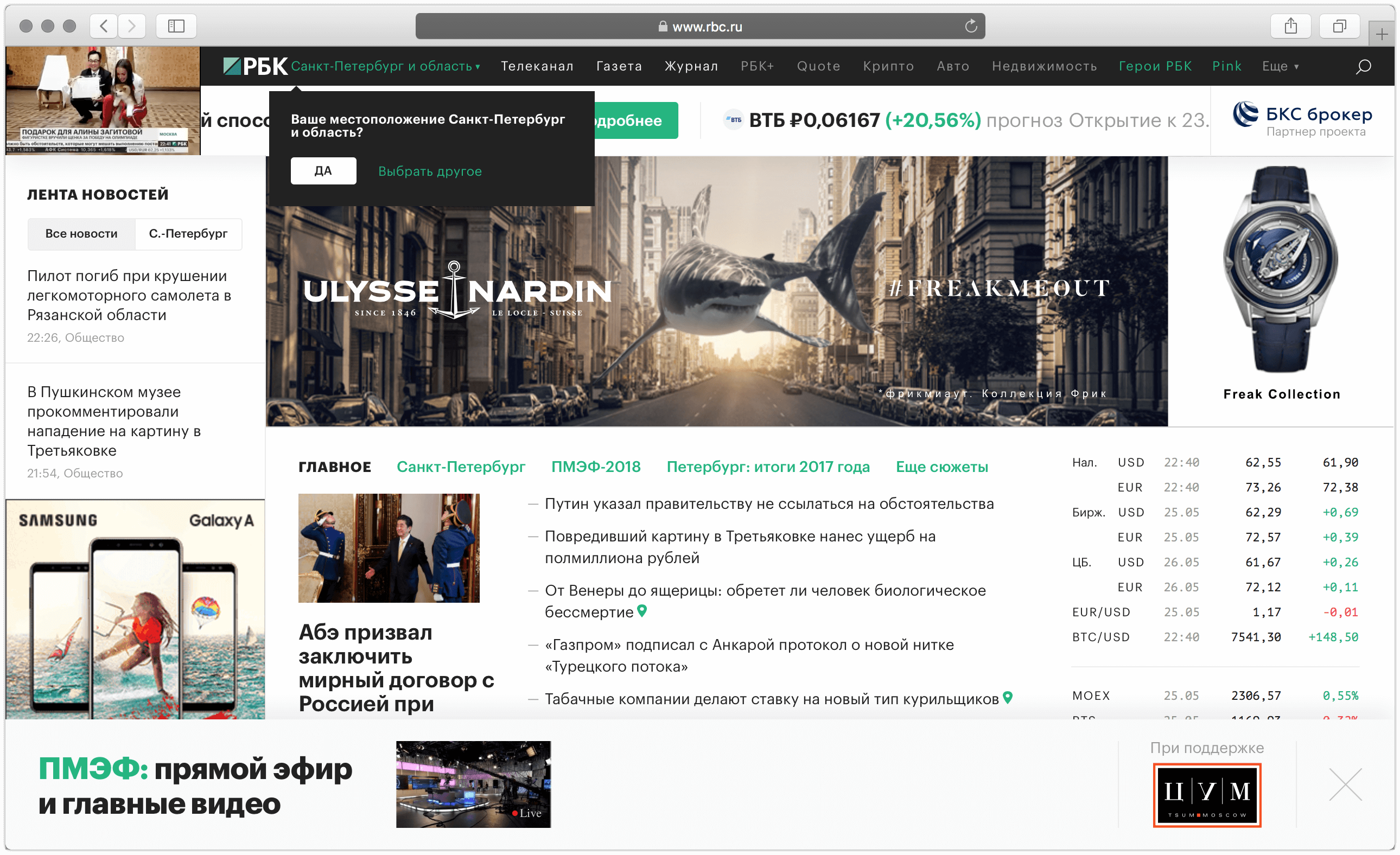The height and width of the screenshot is (855, 1400).
Task: Open a new Safari tab with plus
Action: (x=1381, y=34)
